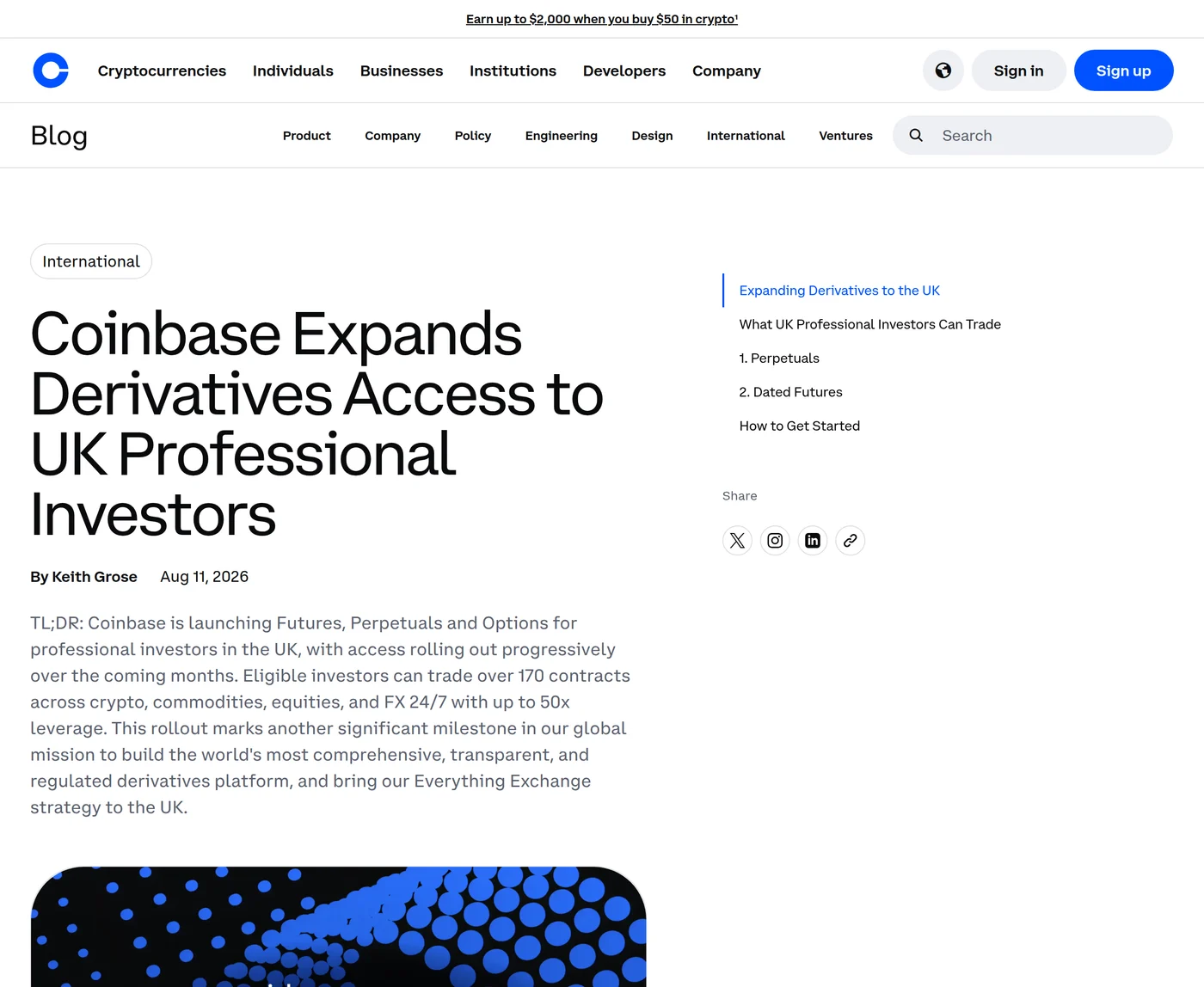Share article on LinkedIn
This screenshot has width=1204, height=987.
click(813, 541)
